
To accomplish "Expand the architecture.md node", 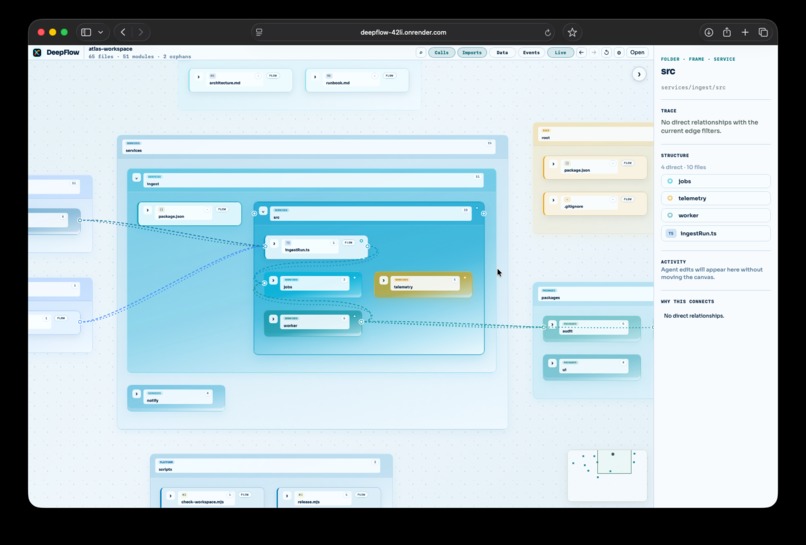I will (198, 77).
